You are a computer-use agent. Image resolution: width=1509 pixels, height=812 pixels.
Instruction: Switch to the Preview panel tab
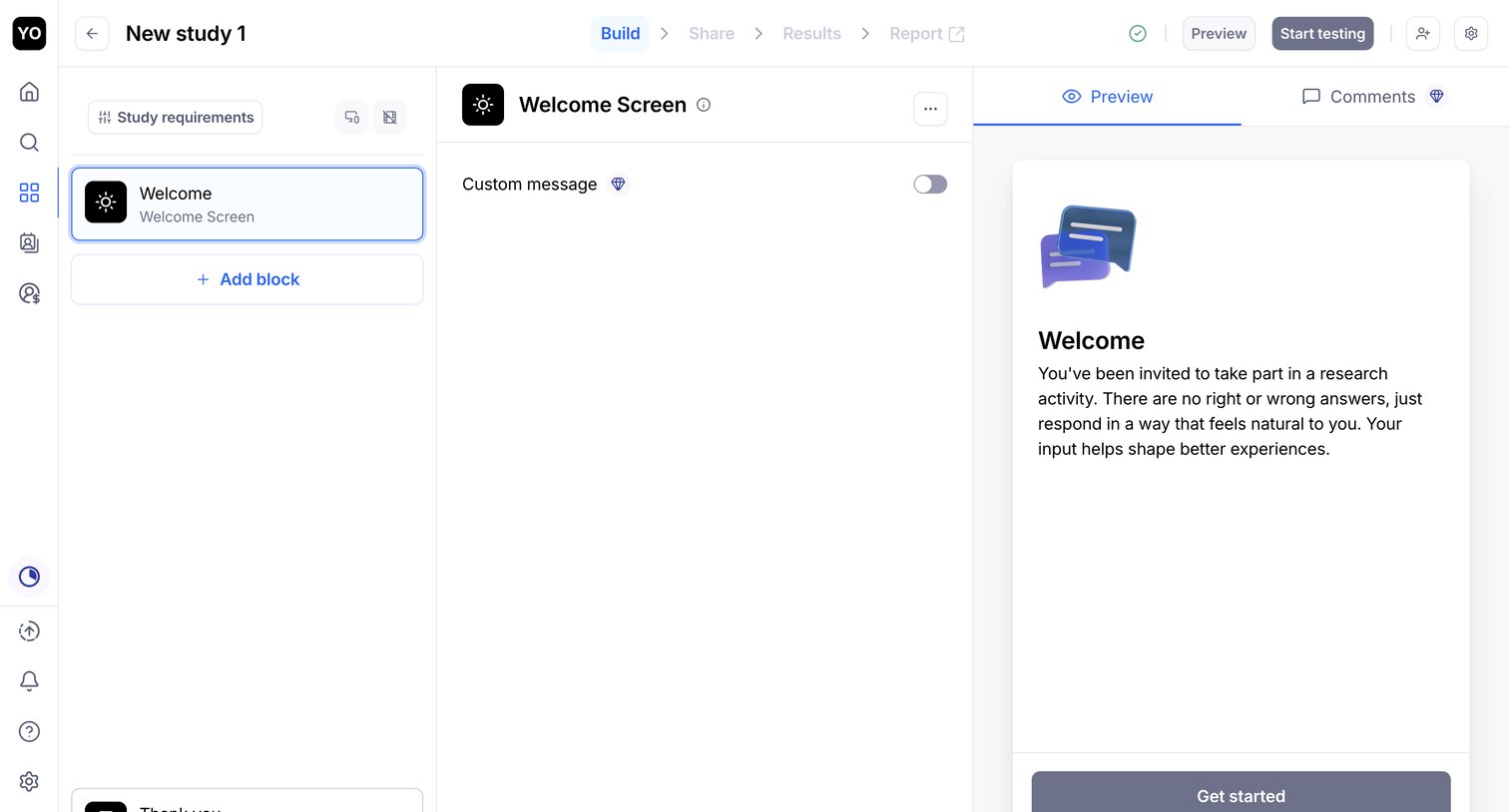click(x=1107, y=96)
